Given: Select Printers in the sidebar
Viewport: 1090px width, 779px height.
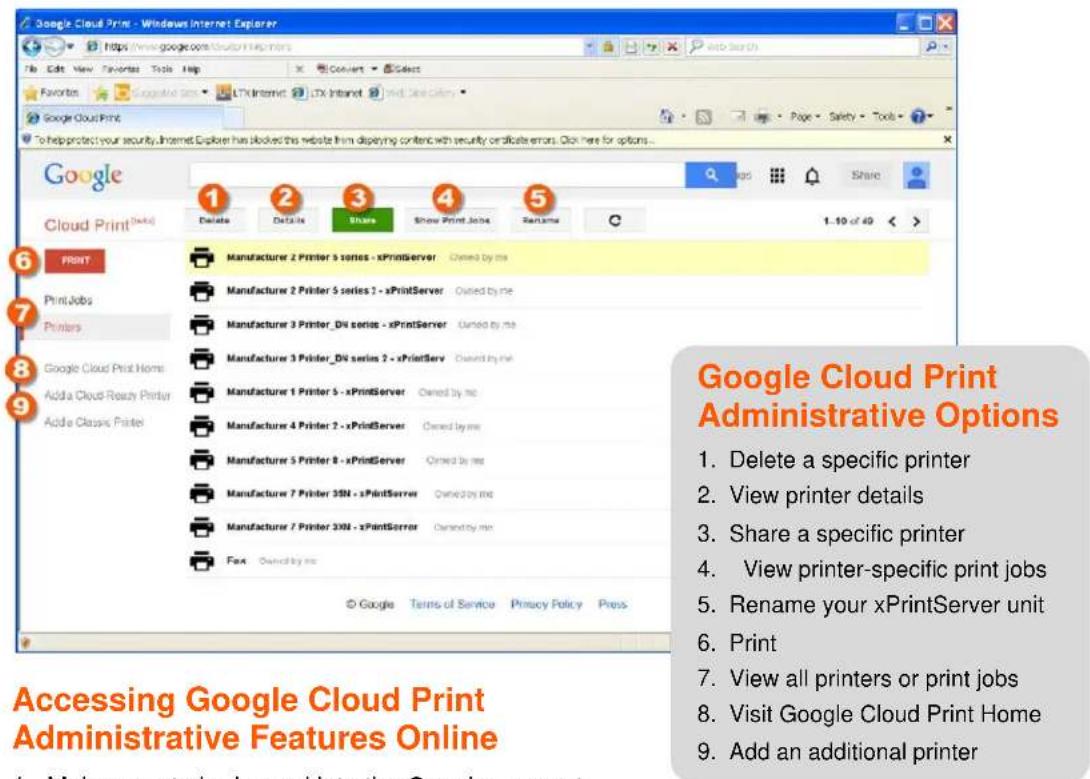Looking at the screenshot, I should tap(63, 327).
